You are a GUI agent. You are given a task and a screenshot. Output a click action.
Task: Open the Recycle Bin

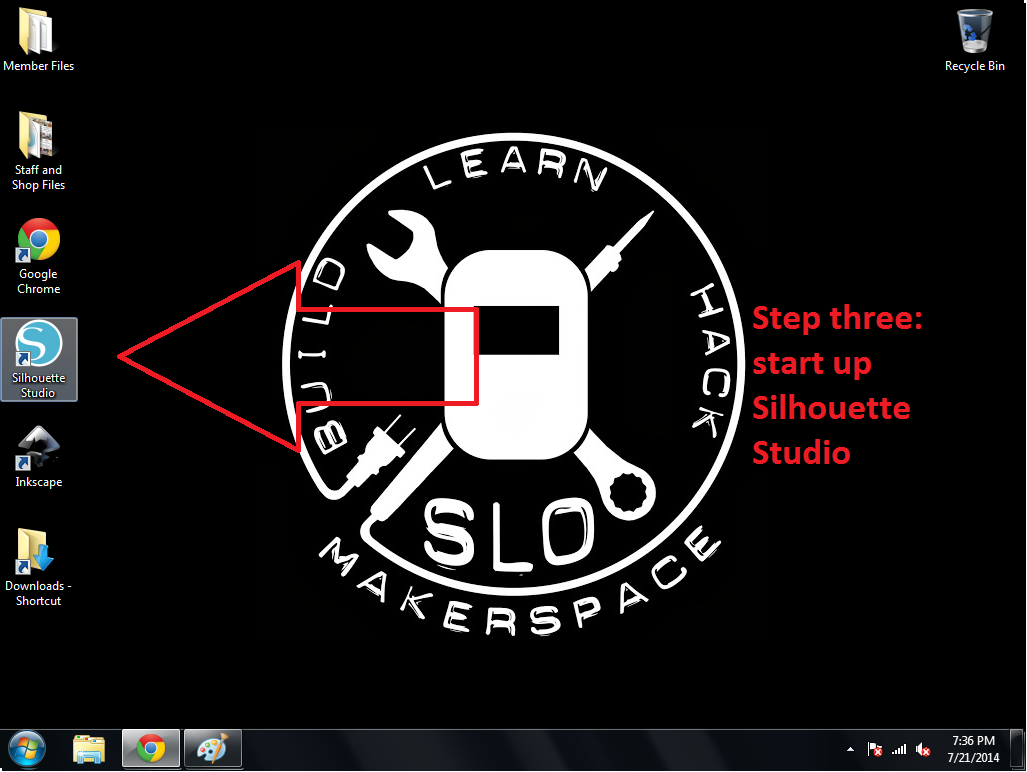[x=975, y=31]
